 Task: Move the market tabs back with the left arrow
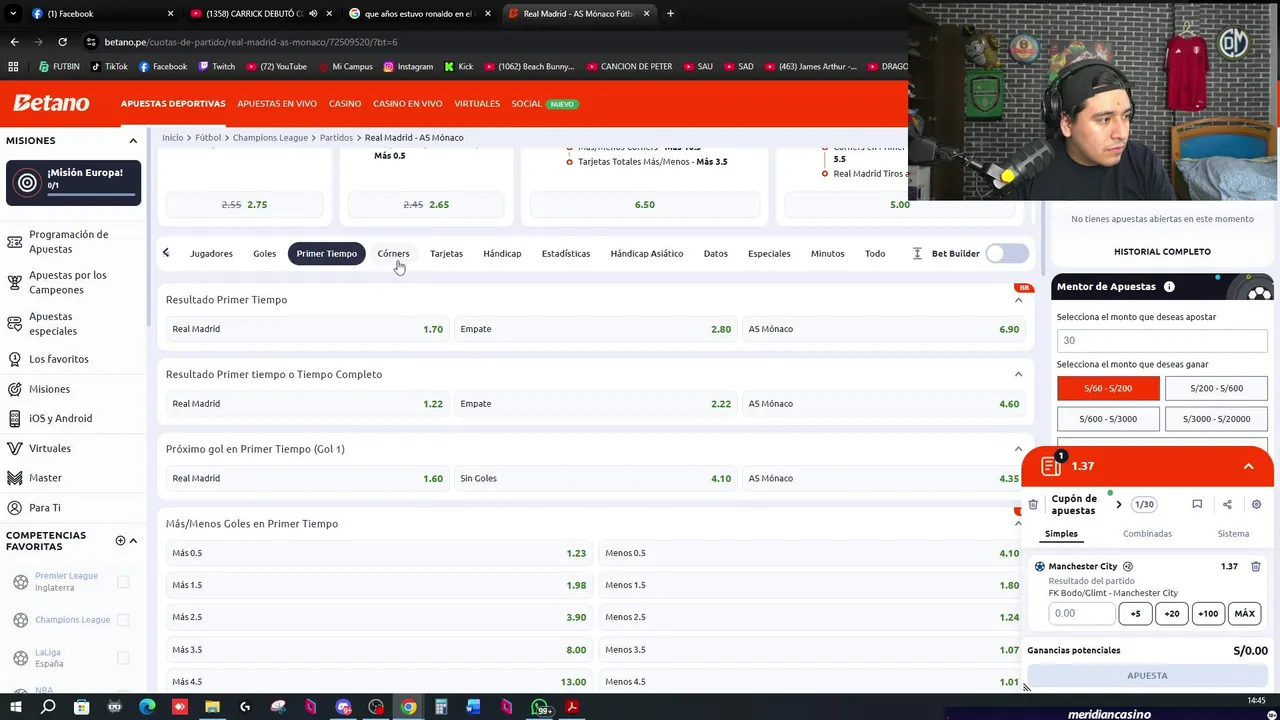pos(166,253)
